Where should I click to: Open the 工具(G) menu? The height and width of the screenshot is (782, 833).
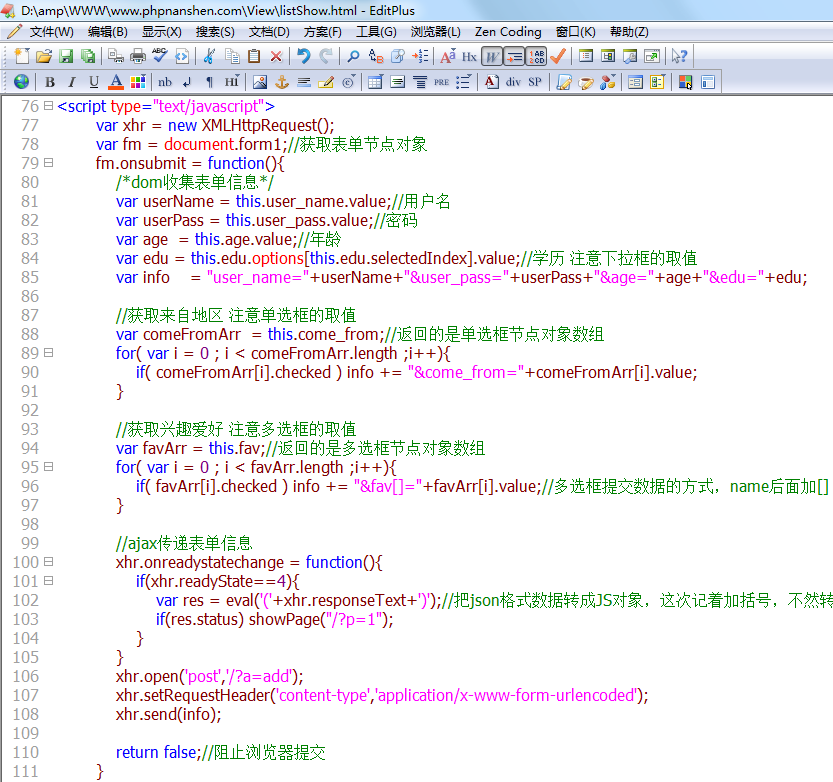pos(376,32)
